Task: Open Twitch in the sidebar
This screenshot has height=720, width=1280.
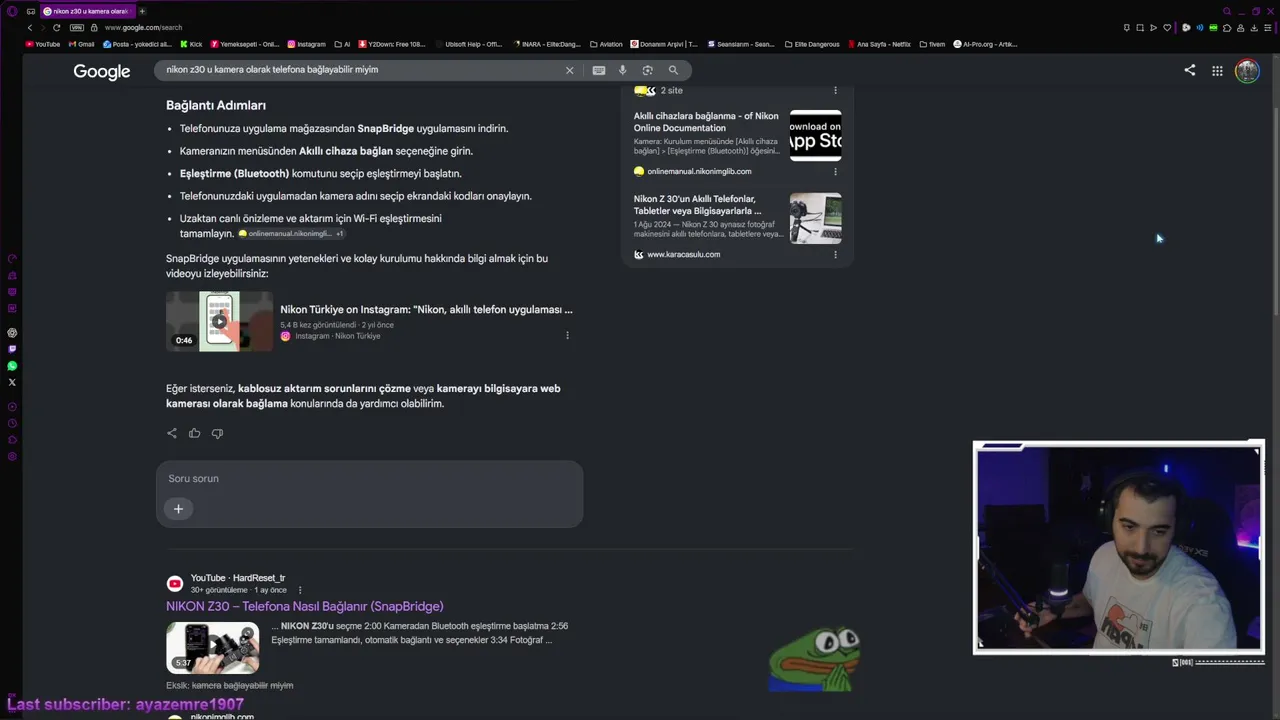Action: point(12,349)
